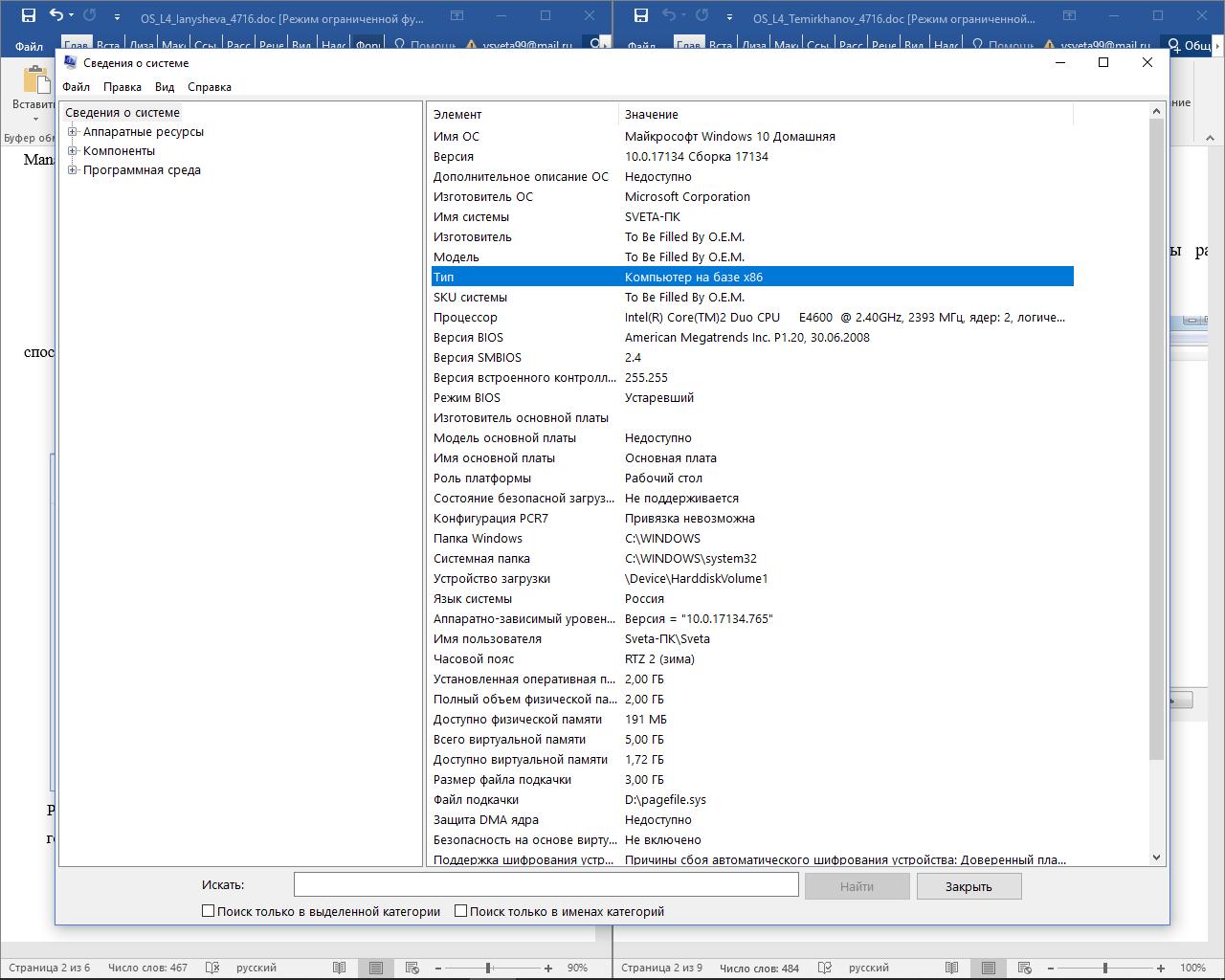Open the Справка menu
Image resolution: width=1225 pixels, height=980 pixels.
point(210,87)
